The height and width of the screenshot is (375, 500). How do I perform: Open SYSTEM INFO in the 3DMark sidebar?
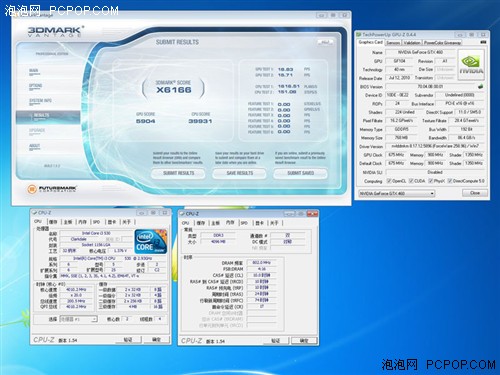click(x=40, y=101)
